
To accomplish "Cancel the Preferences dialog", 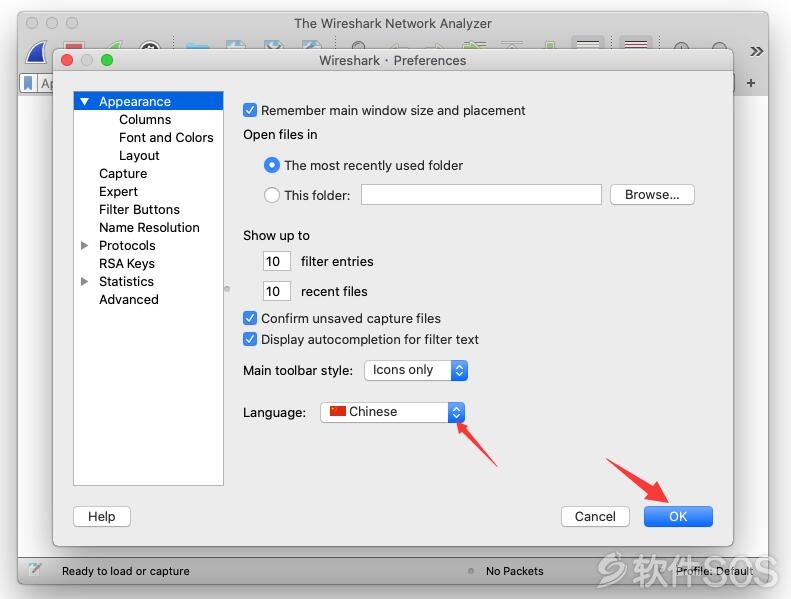I will tap(595, 516).
